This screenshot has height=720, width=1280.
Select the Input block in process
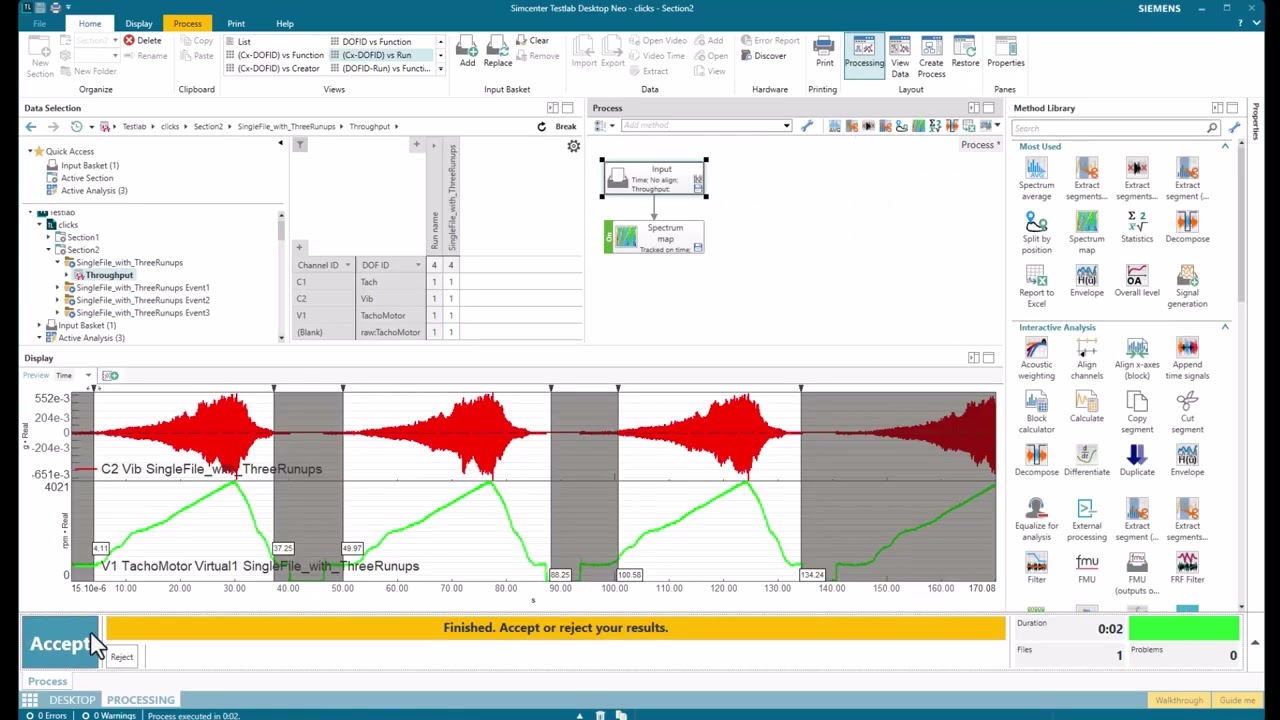point(654,179)
